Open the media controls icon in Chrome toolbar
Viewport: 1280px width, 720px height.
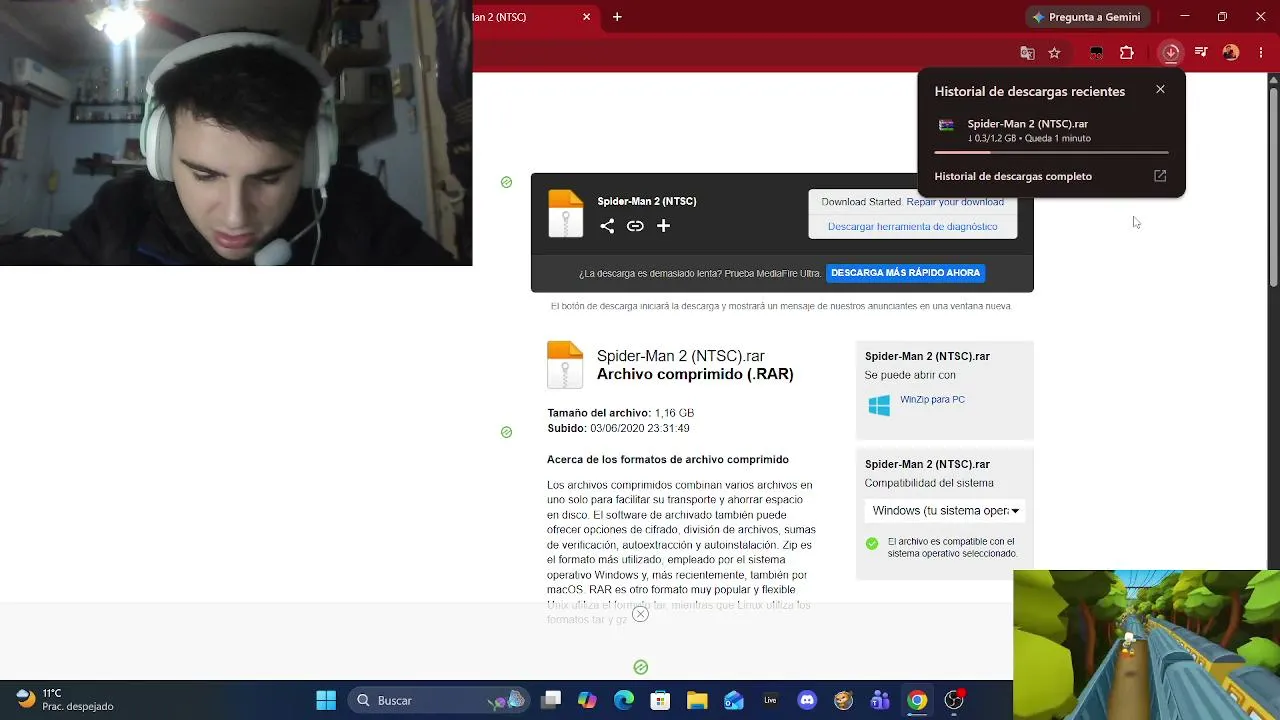point(1201,53)
